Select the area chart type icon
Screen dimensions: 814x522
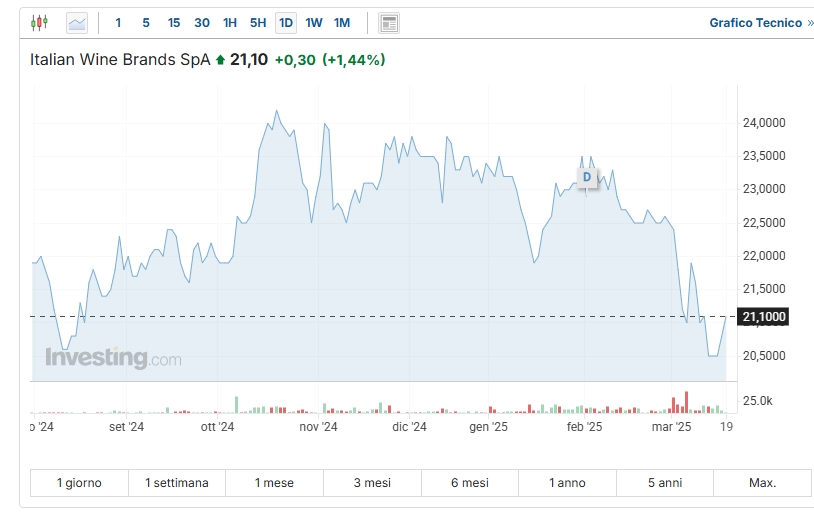click(77, 23)
